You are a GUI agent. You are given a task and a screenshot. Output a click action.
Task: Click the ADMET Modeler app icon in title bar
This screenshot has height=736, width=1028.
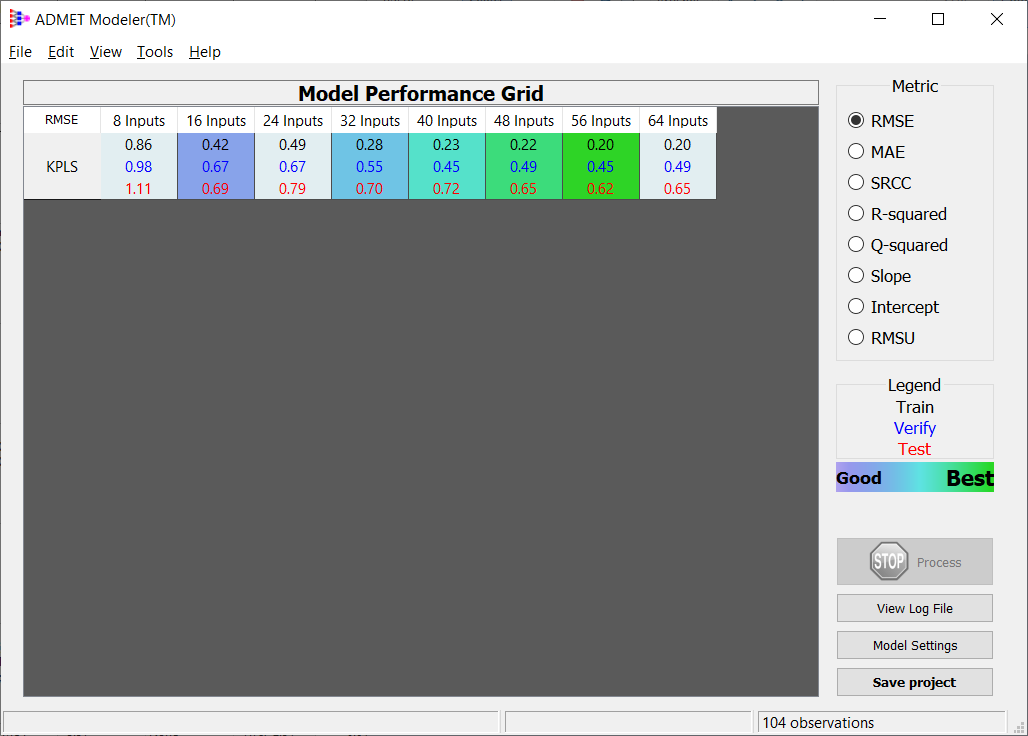click(20, 19)
